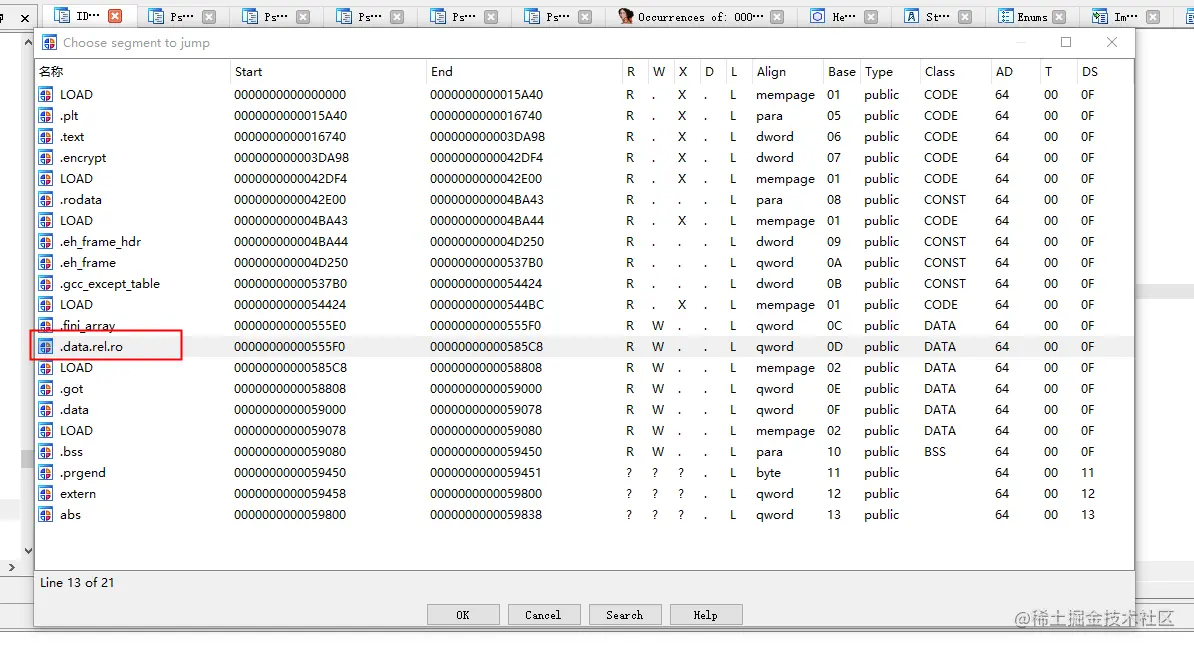
Task: Click end address 000000000004BA43 of .rodata
Action: point(487,200)
